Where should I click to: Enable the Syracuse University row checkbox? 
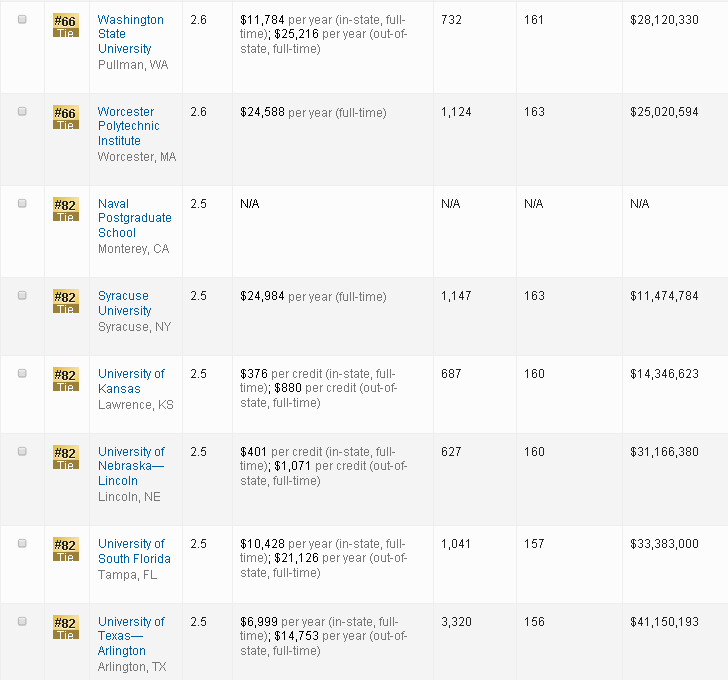point(23,296)
